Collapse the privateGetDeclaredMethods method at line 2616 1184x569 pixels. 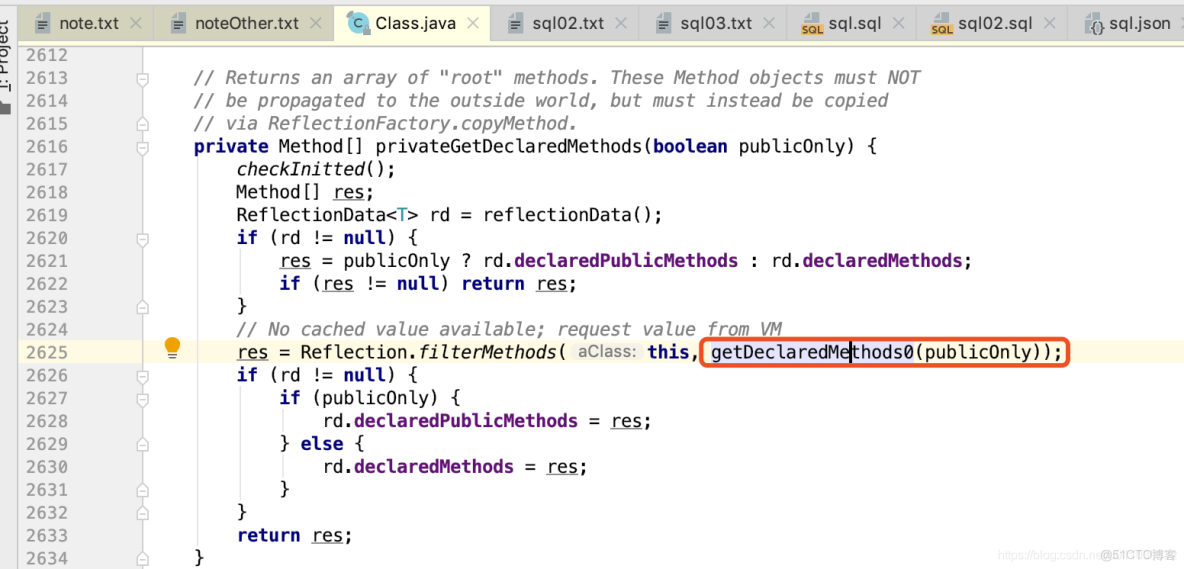coord(142,146)
